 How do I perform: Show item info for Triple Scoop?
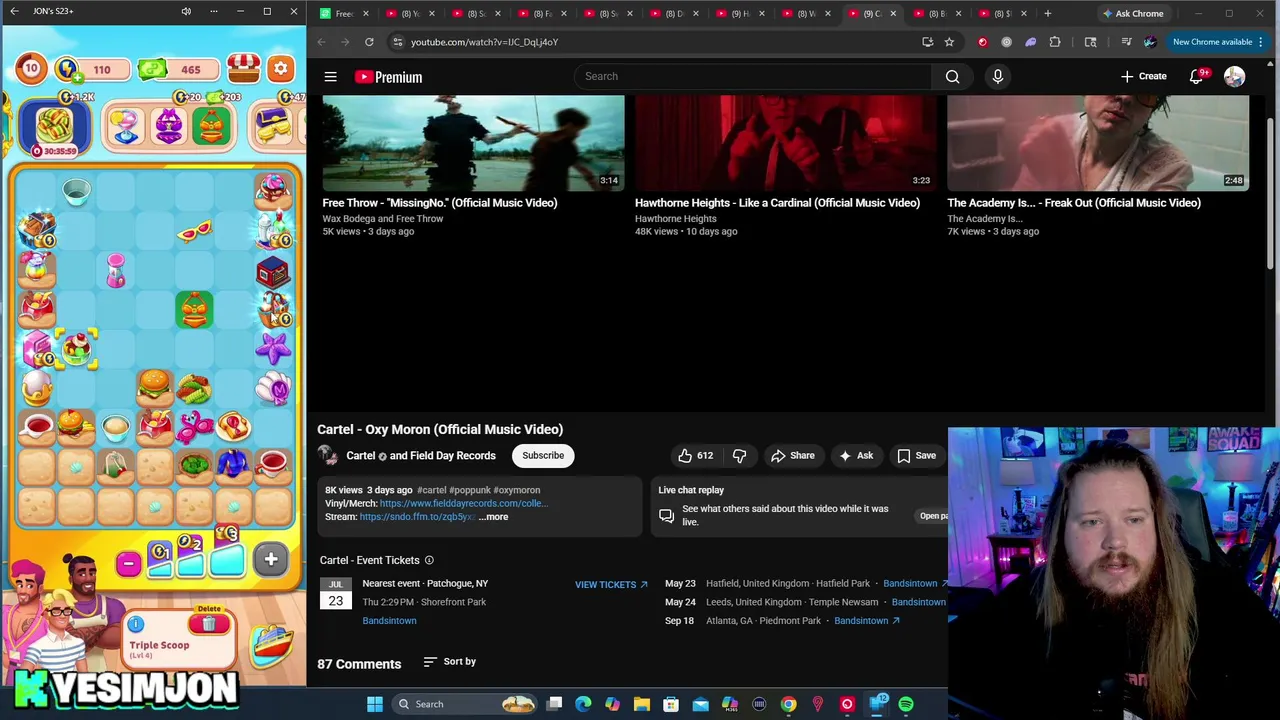135,625
